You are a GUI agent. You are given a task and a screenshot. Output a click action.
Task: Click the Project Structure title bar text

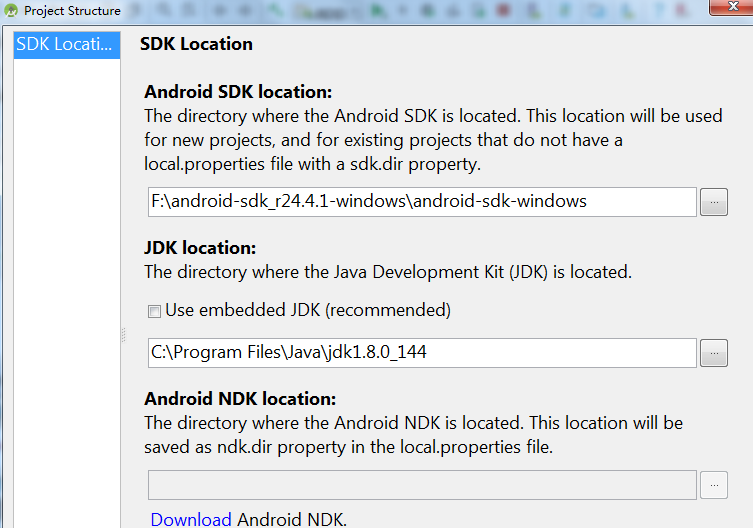(x=72, y=11)
